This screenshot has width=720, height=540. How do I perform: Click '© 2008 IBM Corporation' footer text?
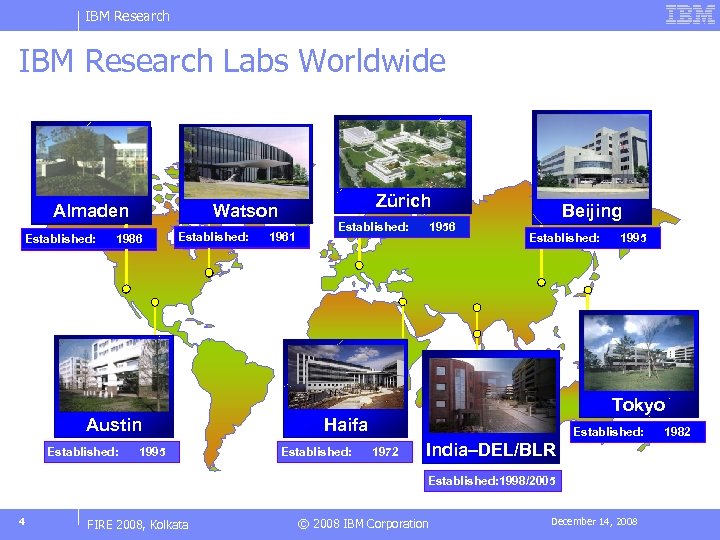click(363, 524)
